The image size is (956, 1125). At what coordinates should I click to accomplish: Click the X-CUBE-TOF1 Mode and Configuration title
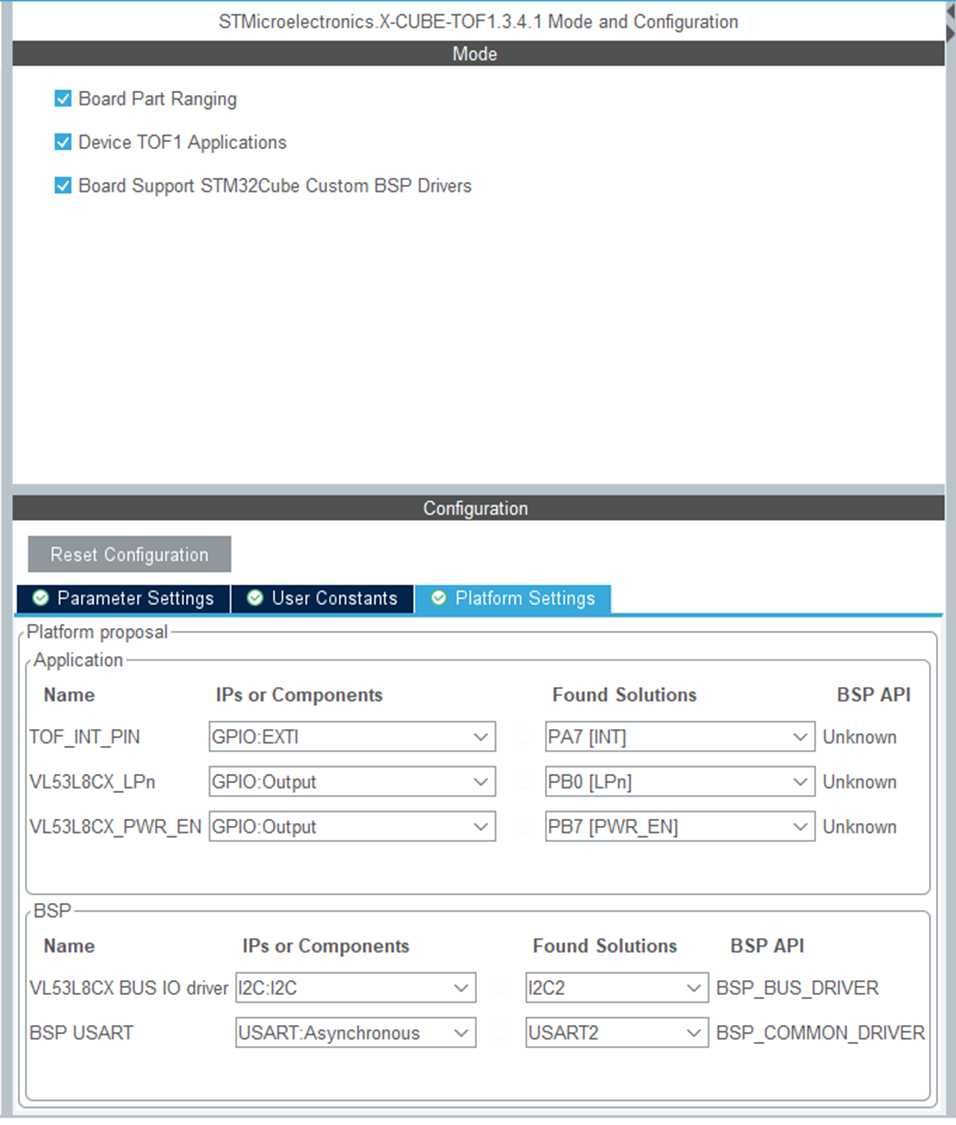click(x=478, y=22)
